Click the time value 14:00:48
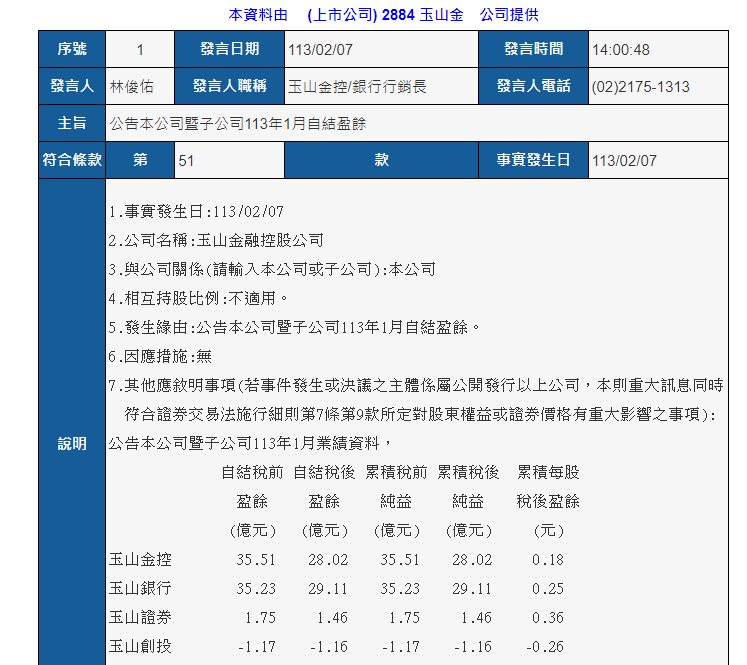The height and width of the screenshot is (665, 747). [x=620, y=50]
